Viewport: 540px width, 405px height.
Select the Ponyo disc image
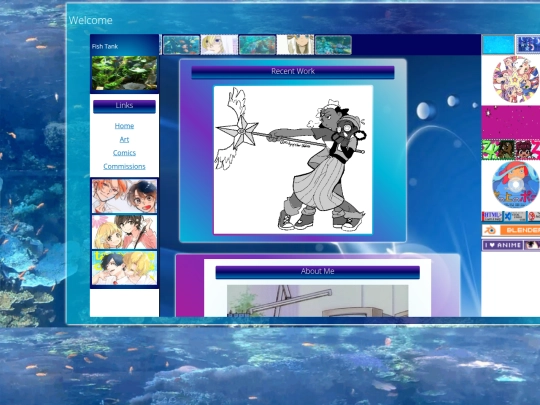[515, 185]
